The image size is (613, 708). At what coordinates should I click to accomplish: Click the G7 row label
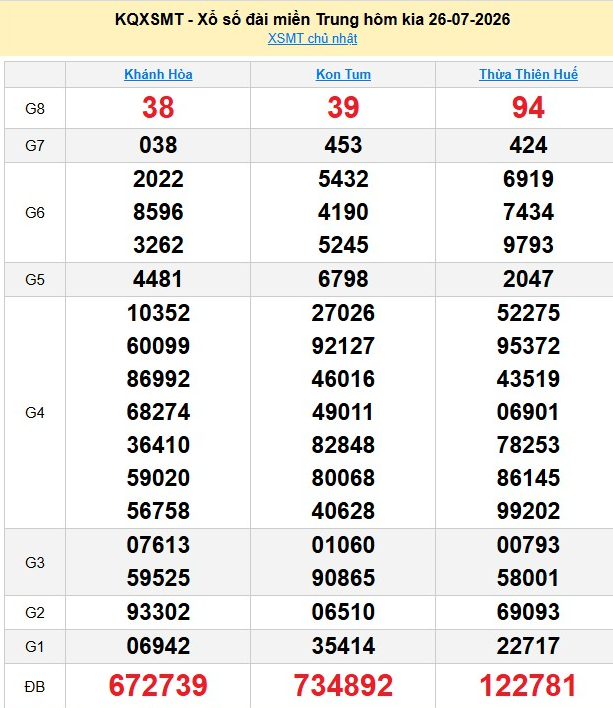coord(35,145)
